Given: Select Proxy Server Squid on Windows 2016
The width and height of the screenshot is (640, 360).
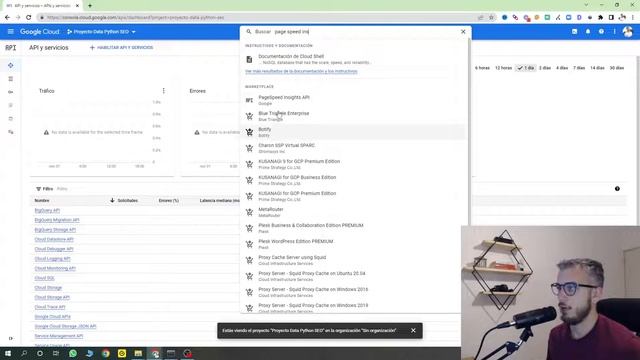Looking at the screenshot, I should pos(354,292).
